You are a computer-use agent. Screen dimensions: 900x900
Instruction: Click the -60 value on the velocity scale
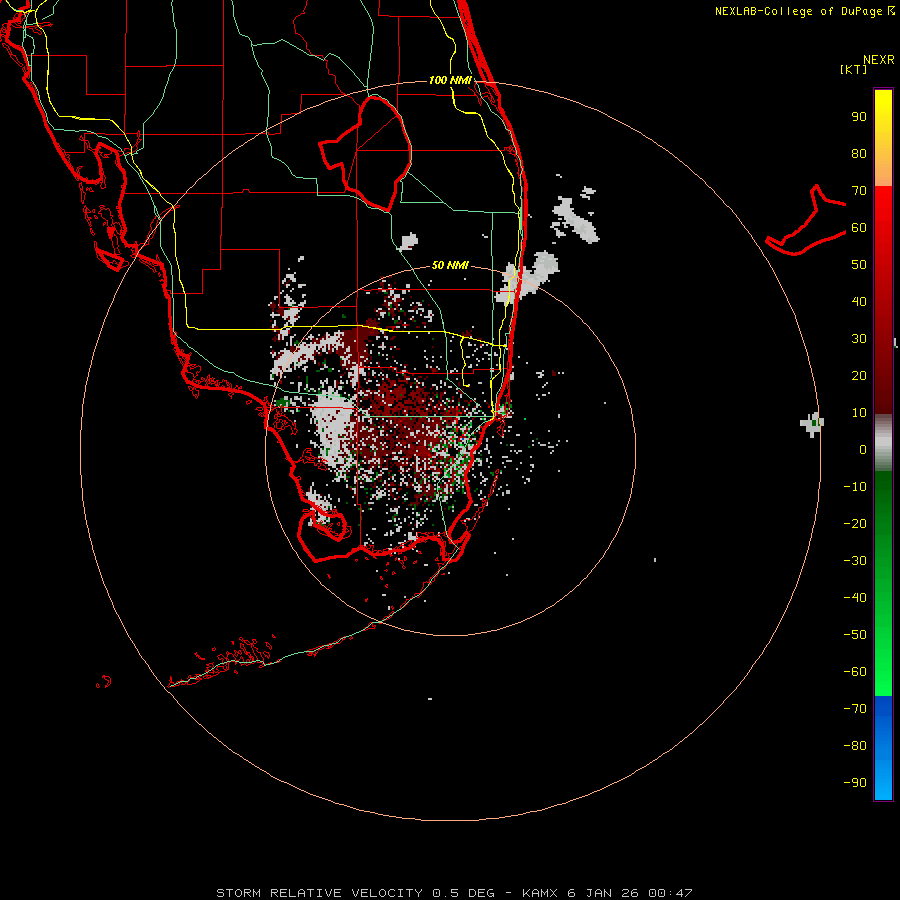pyautogui.click(x=855, y=672)
